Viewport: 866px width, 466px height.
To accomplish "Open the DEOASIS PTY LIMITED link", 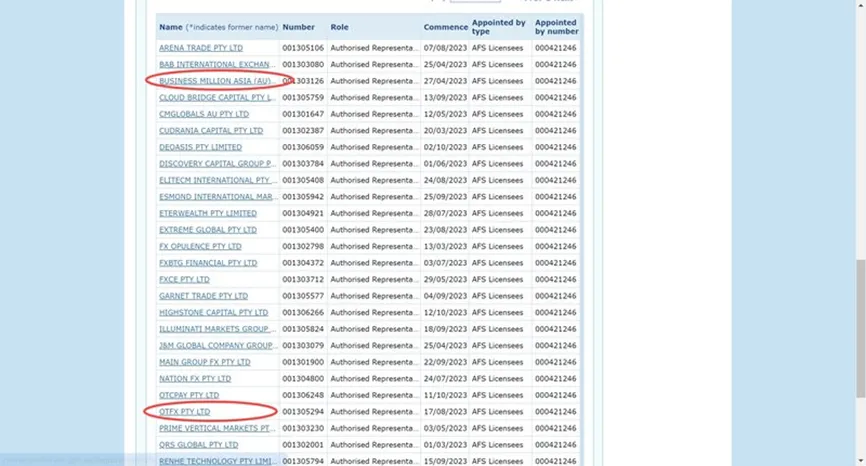I will (x=200, y=147).
